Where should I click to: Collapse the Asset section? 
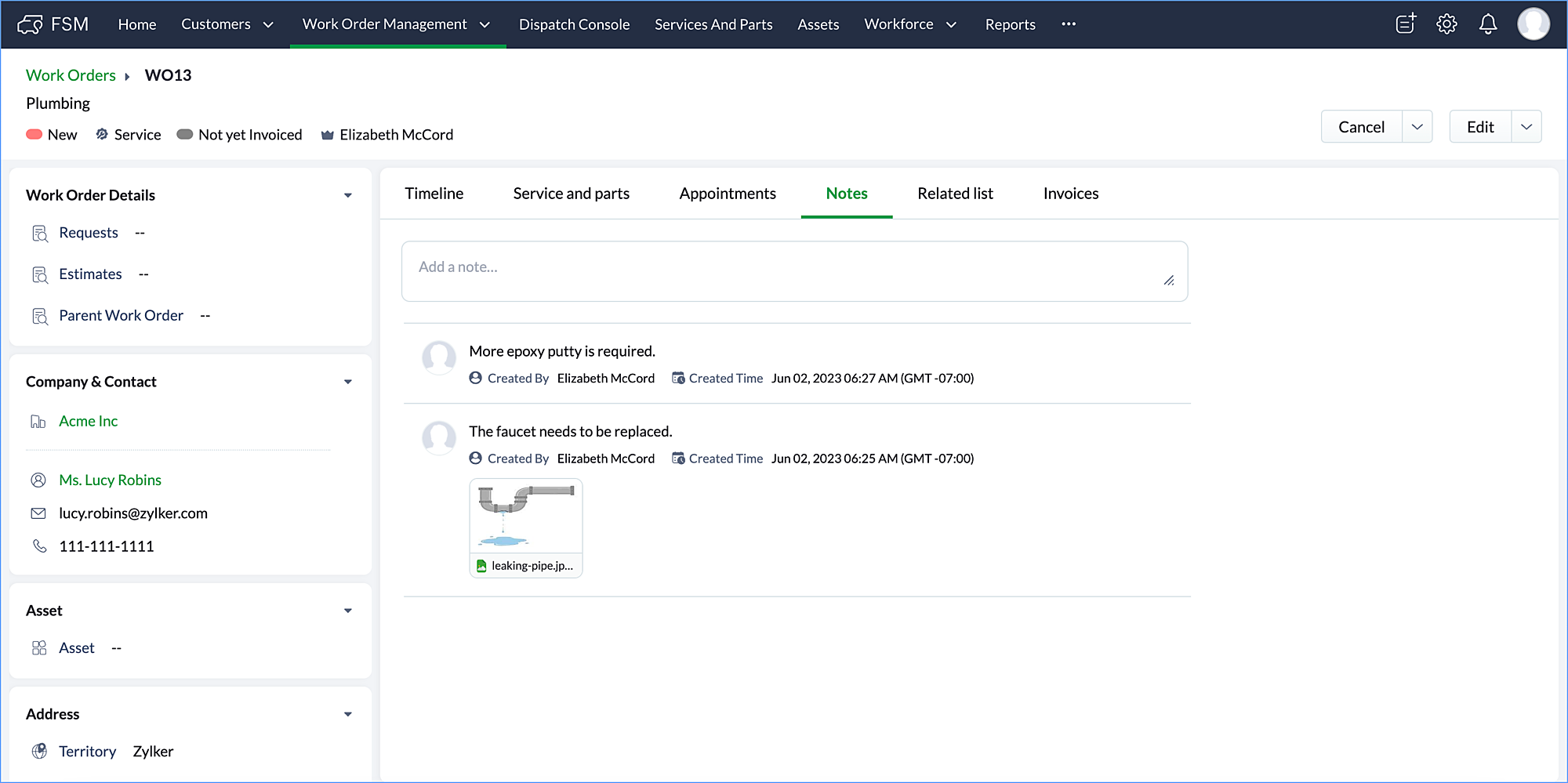tap(348, 611)
